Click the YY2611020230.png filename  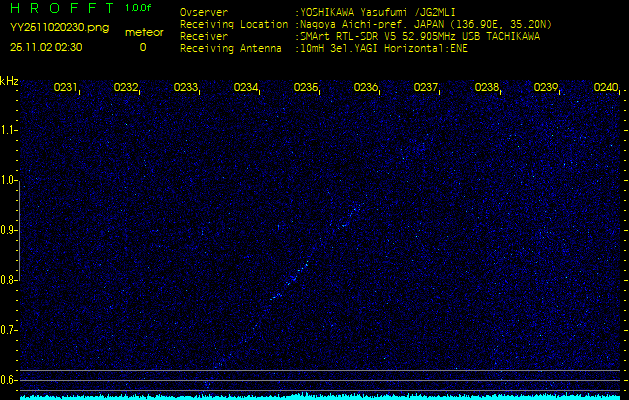[x=59, y=28]
